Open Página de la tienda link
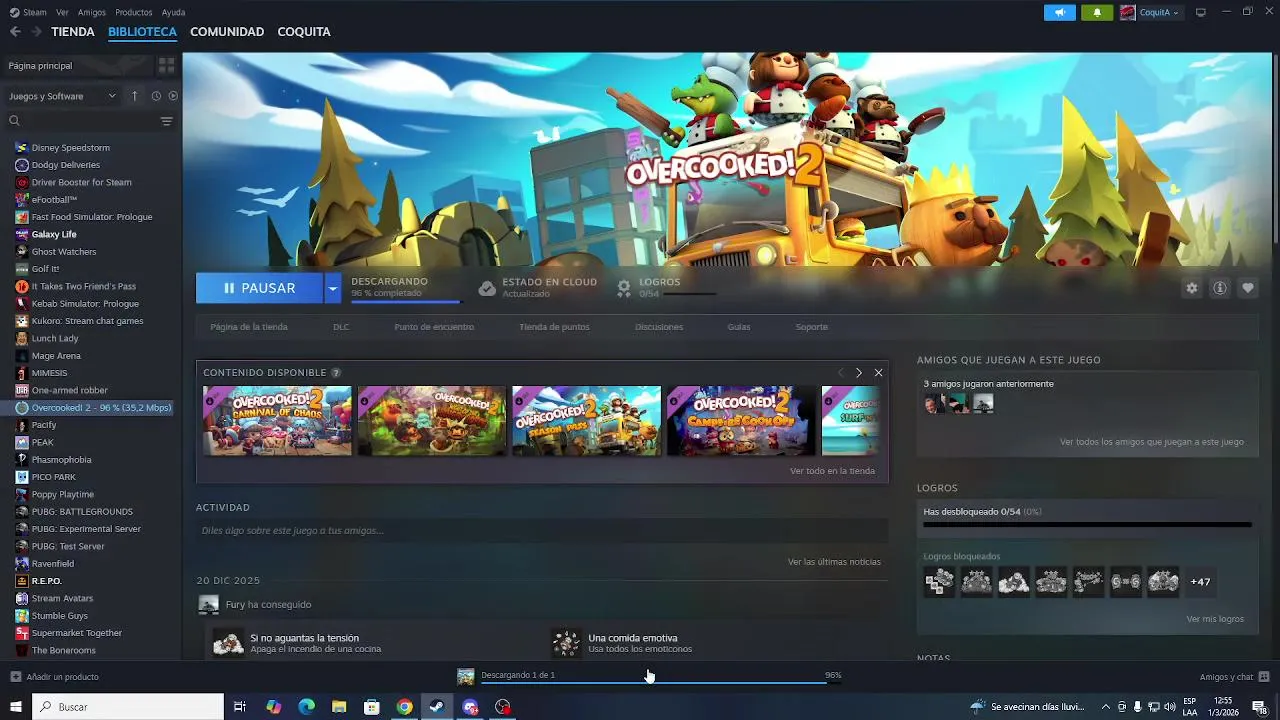The width and height of the screenshot is (1280, 720). (249, 327)
